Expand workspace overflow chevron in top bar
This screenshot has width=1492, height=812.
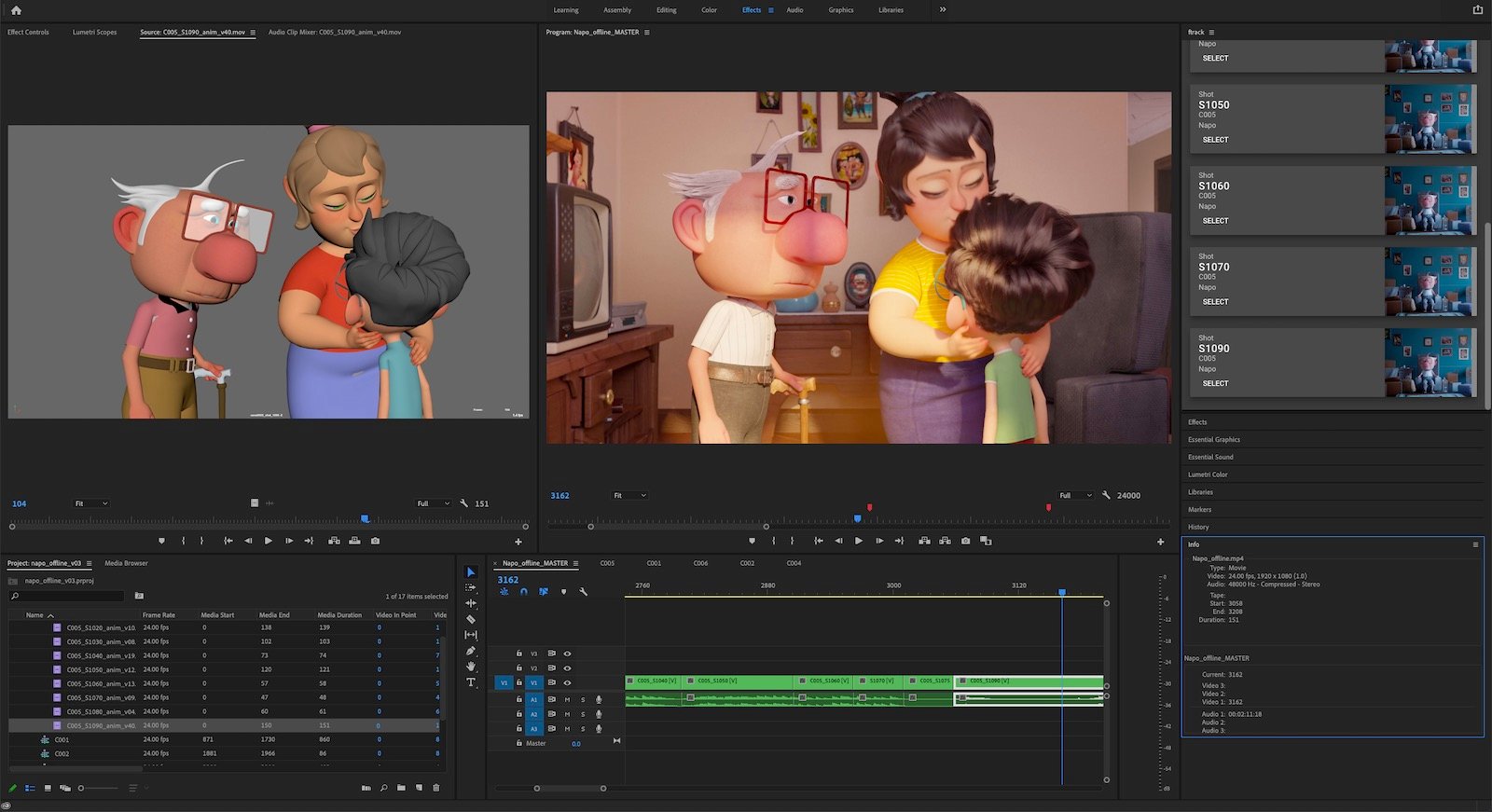pos(942,9)
